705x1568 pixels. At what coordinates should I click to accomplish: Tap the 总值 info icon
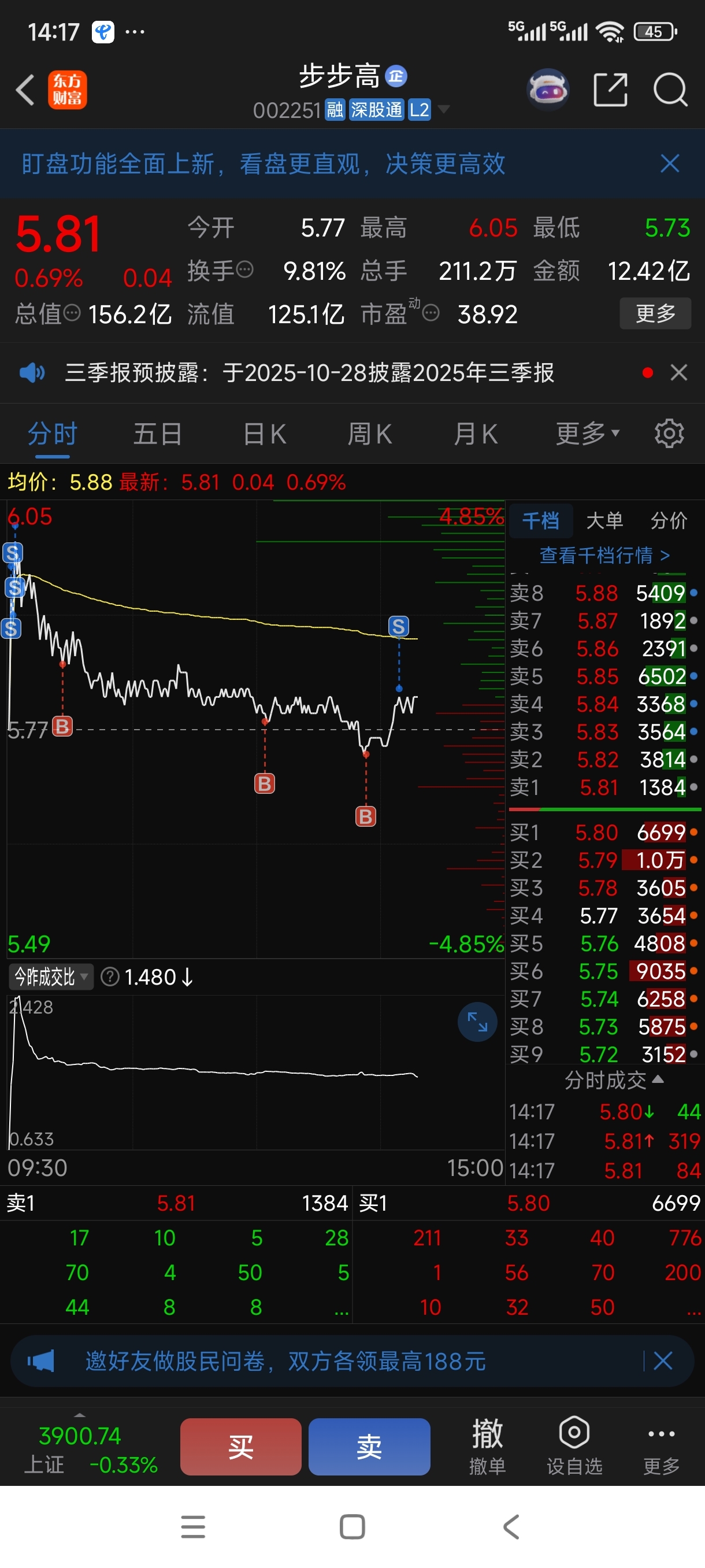[x=72, y=313]
